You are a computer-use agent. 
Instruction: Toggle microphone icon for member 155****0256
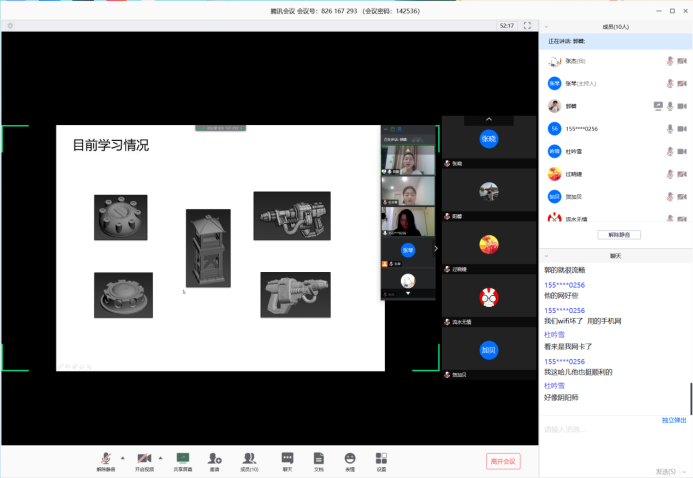point(670,128)
